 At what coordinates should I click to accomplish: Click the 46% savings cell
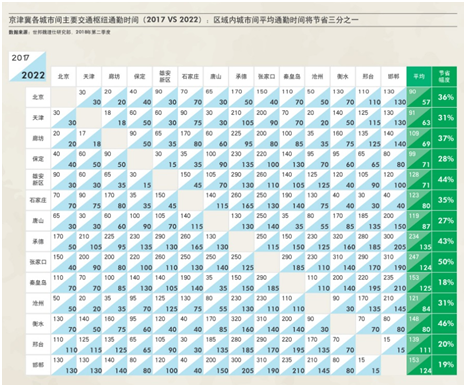[x=444, y=324]
